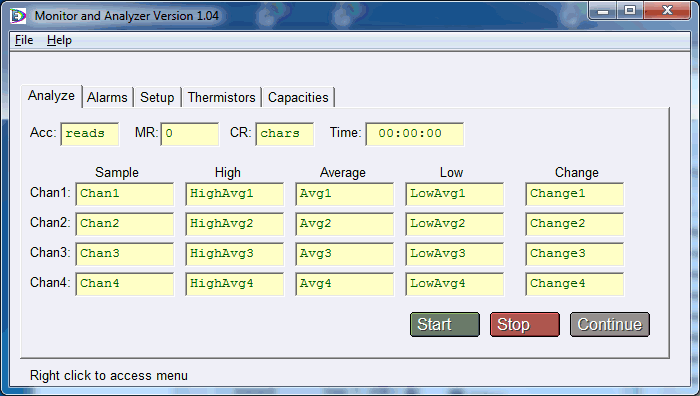Screen dimensions: 700x396
Task: Click the MR field showing 0
Action: (190, 134)
